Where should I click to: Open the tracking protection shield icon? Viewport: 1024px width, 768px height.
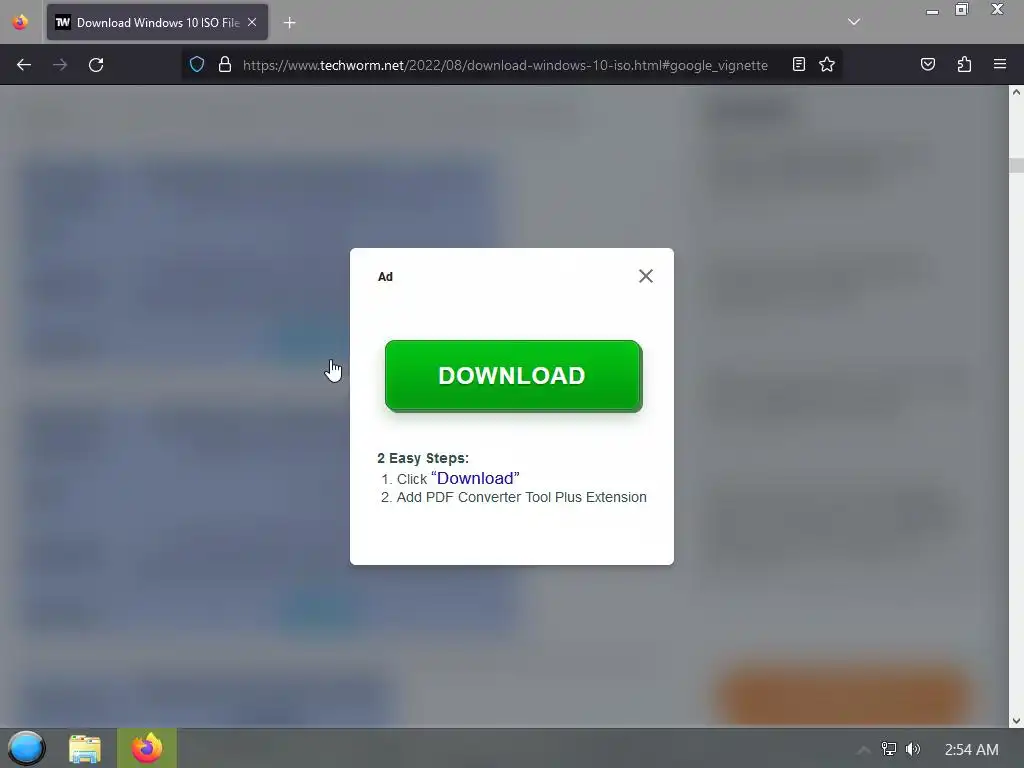197,65
